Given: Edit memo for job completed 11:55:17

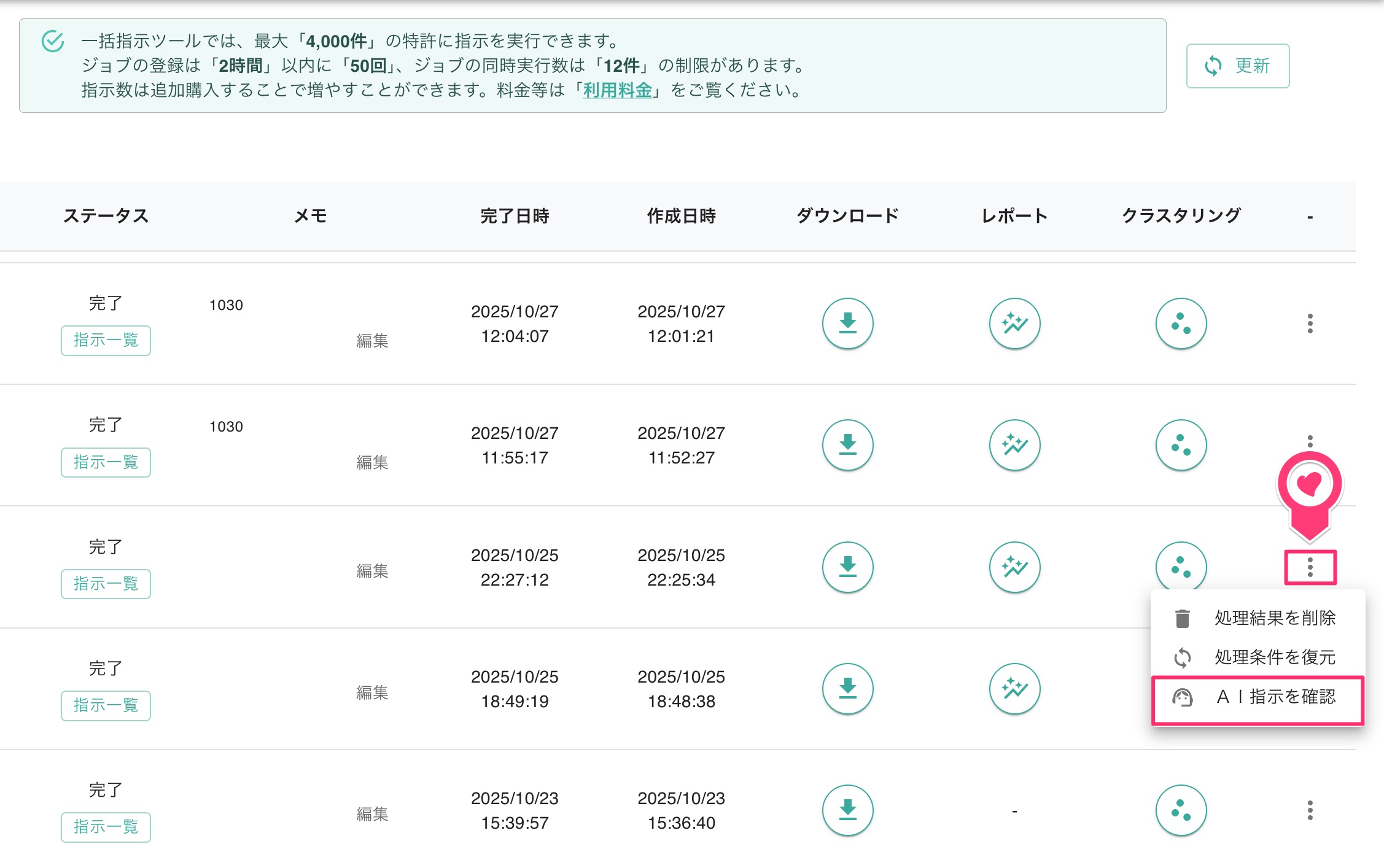Looking at the screenshot, I should 372,462.
